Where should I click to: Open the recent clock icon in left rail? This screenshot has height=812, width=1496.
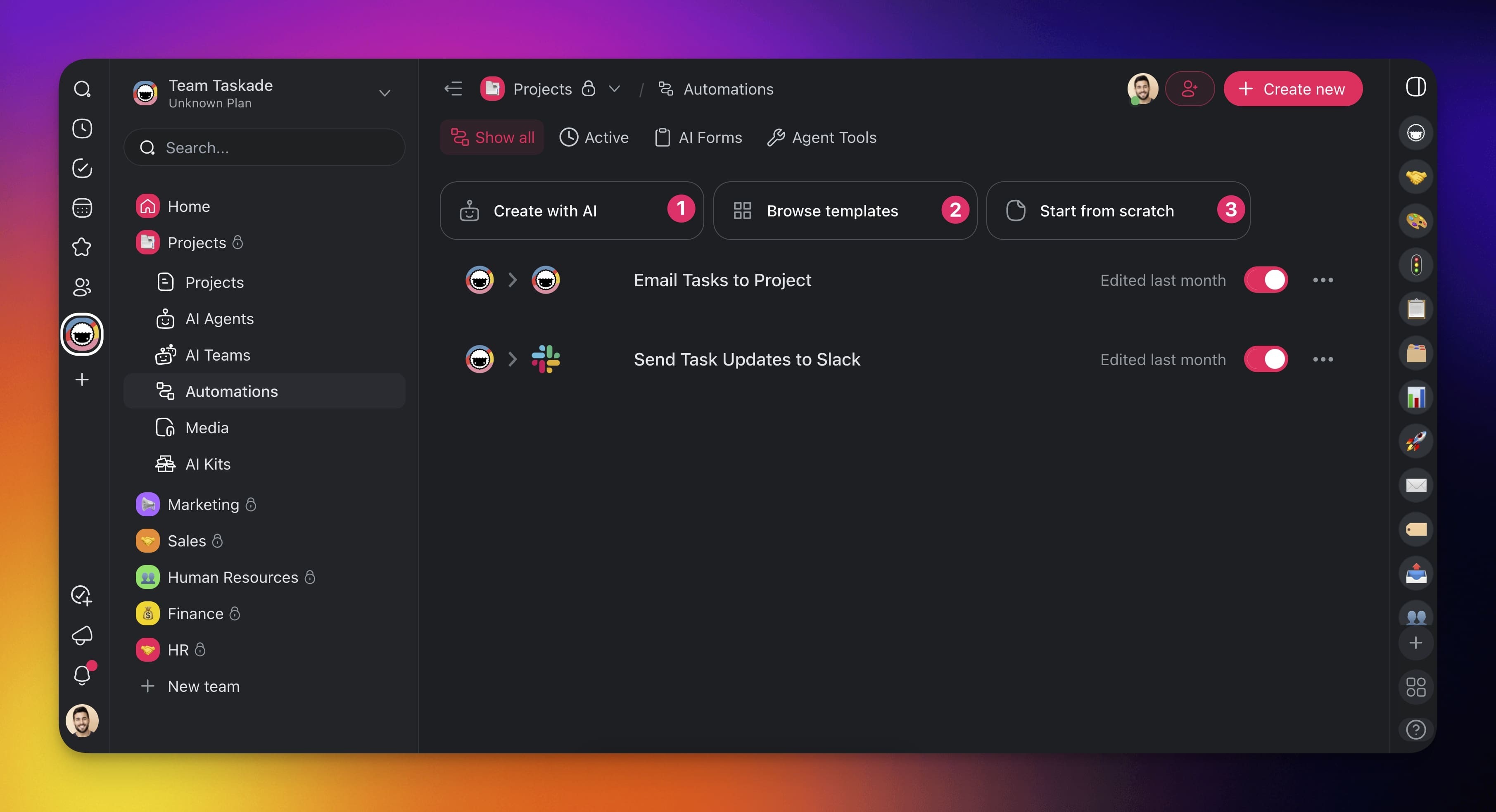point(82,128)
